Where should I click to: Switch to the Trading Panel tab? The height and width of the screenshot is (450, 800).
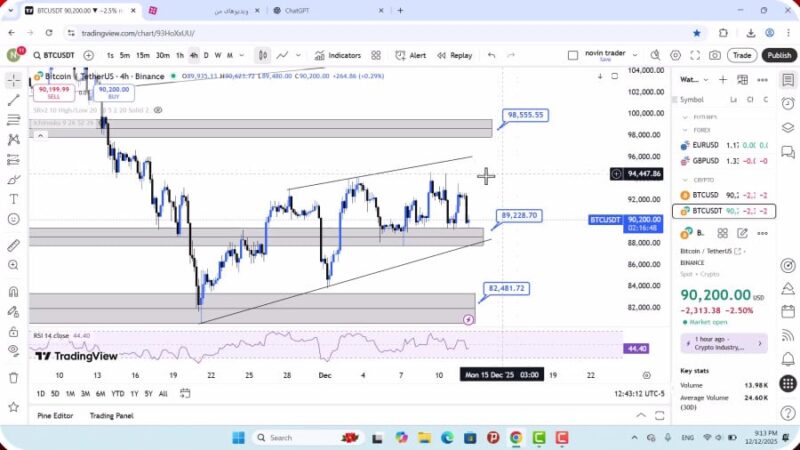coord(111,415)
